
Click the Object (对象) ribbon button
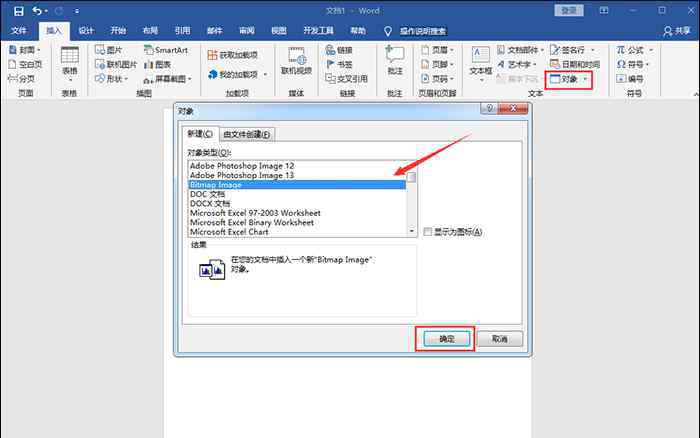tap(564, 79)
